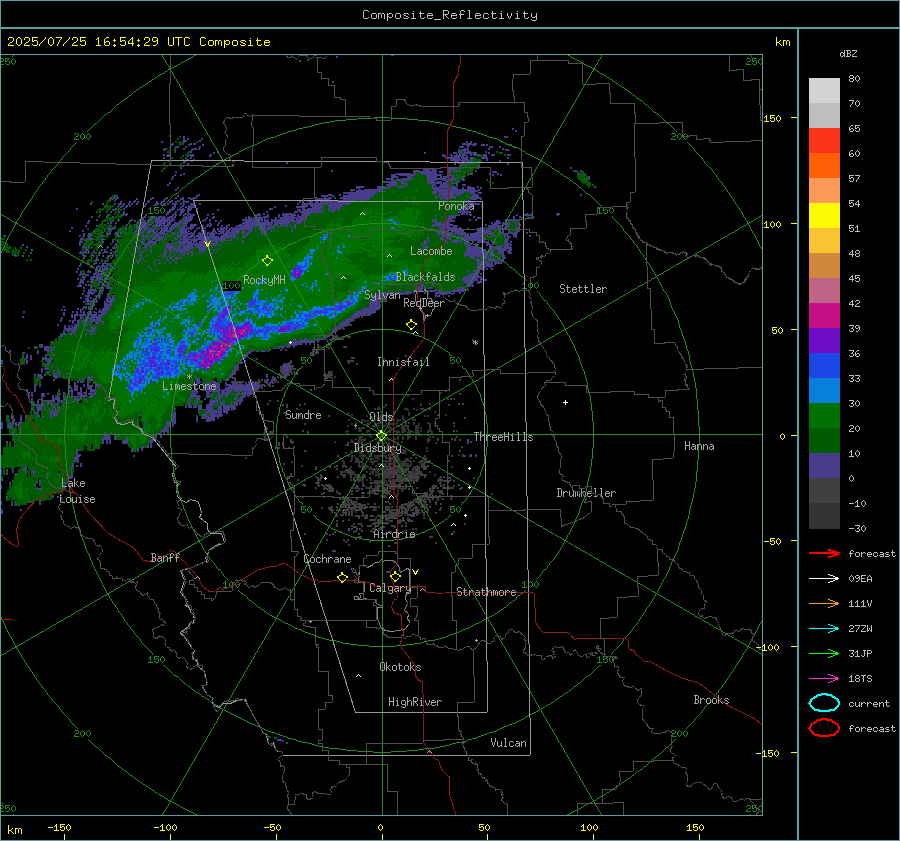Click the 'current' legend label
Viewport: 900px width, 841px height.
(869, 703)
